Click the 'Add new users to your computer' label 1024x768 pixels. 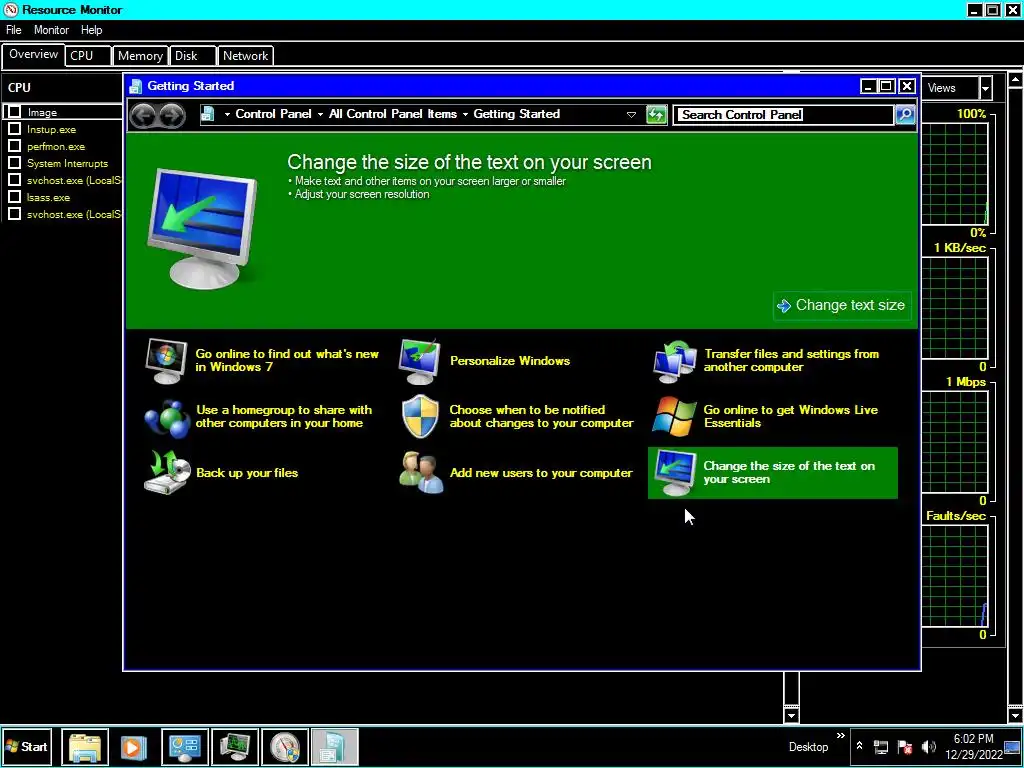(x=541, y=473)
